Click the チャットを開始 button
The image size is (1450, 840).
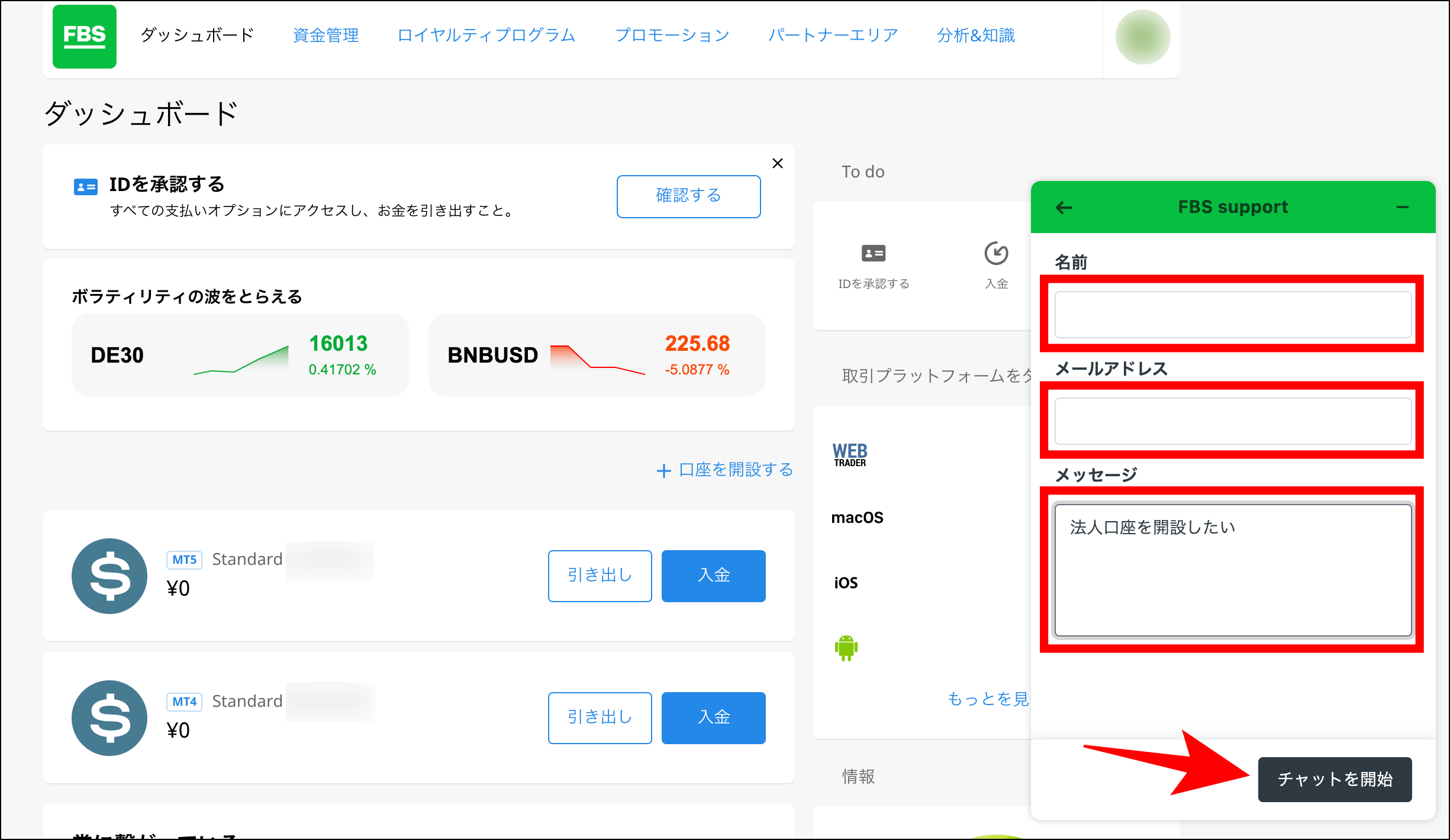click(1335, 780)
